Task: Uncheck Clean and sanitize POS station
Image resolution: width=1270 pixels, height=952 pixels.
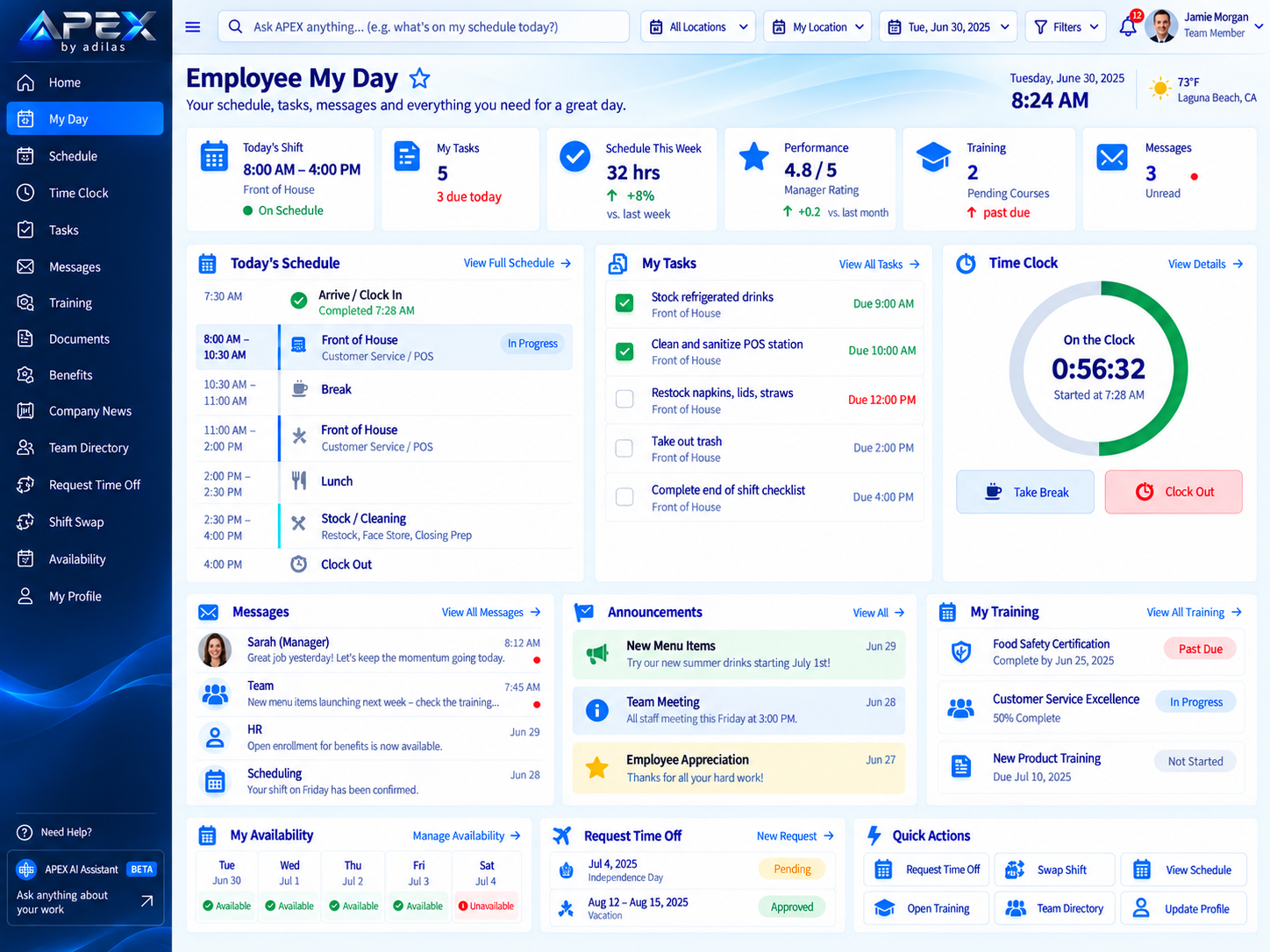Action: tap(624, 352)
